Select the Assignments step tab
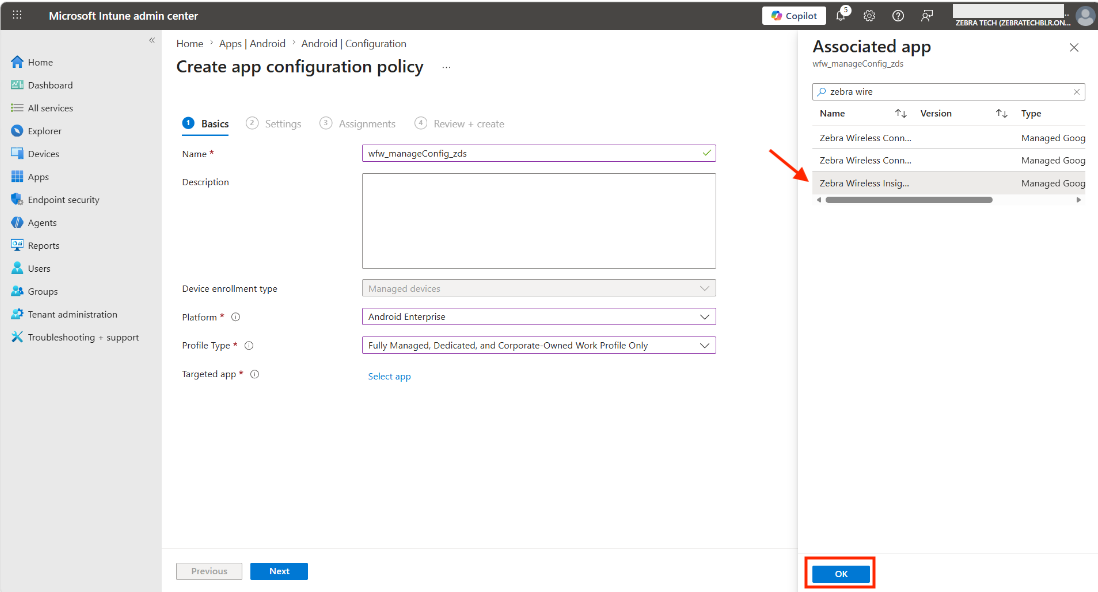Screen dimensions: 1098x592 [x=357, y=123]
